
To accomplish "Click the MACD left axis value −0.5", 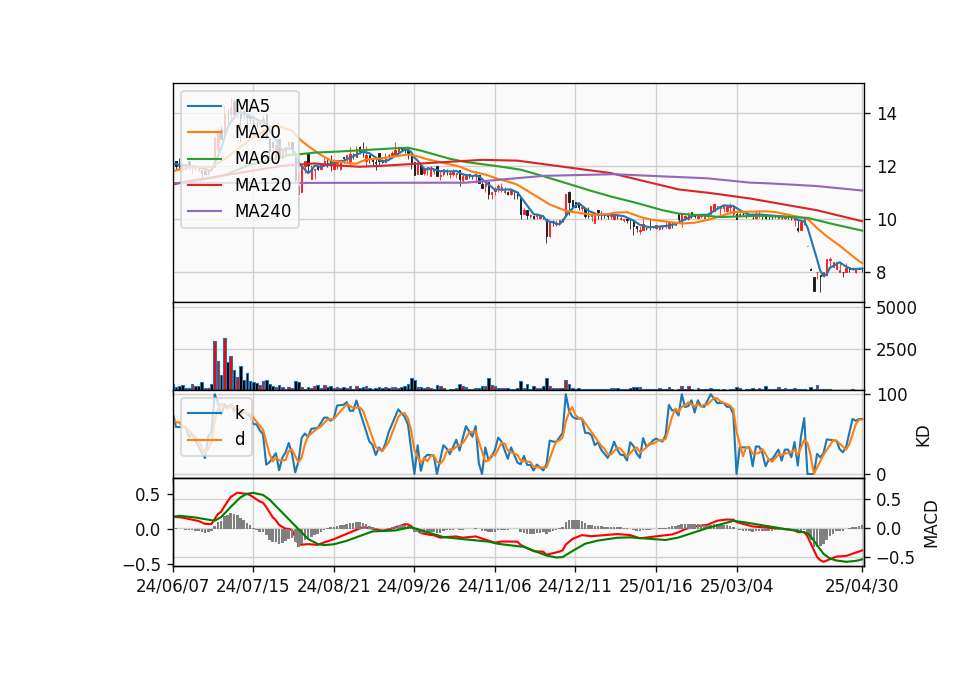I will [142, 564].
